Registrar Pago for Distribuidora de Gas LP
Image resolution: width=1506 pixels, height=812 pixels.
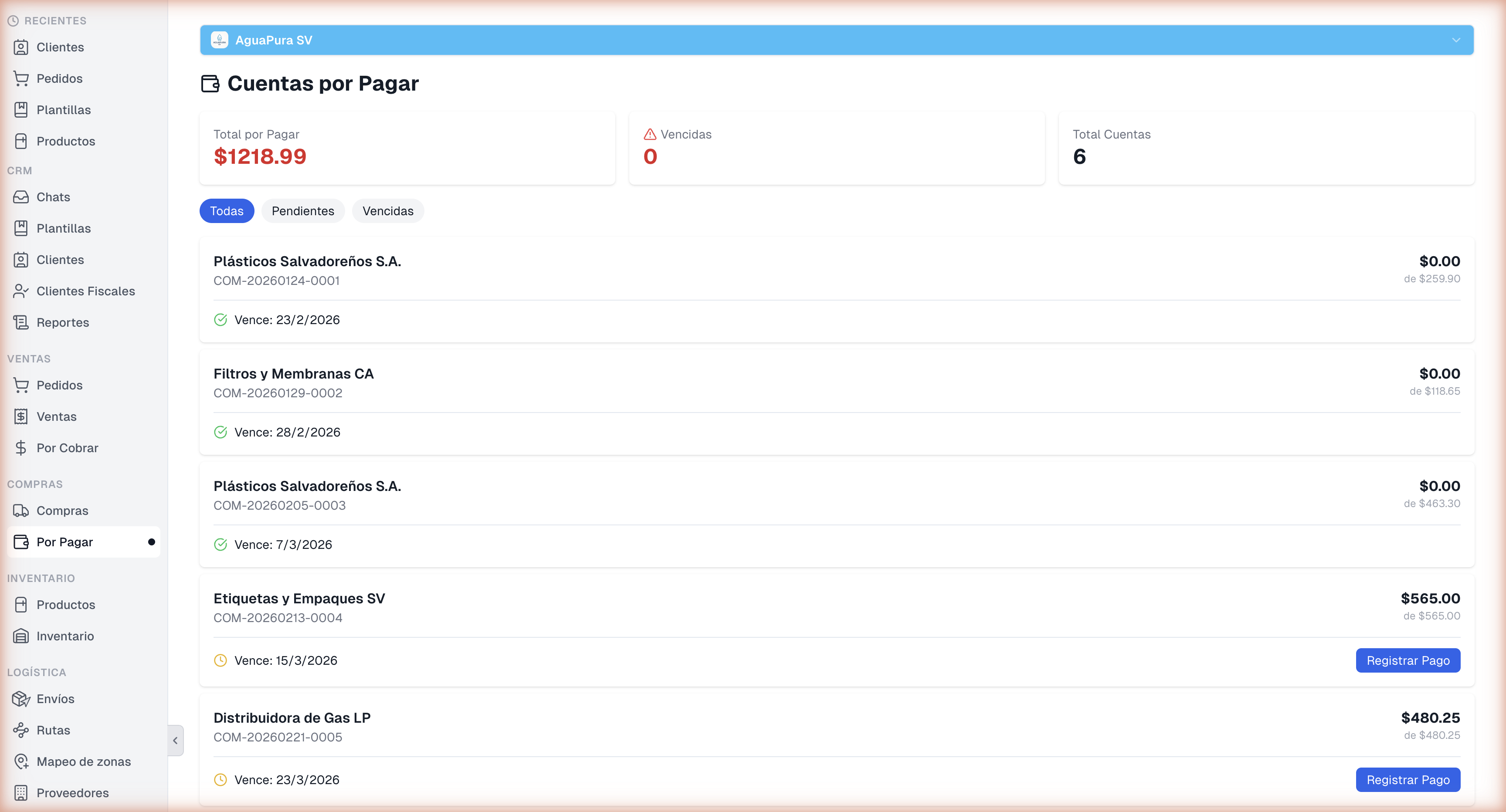click(1408, 779)
